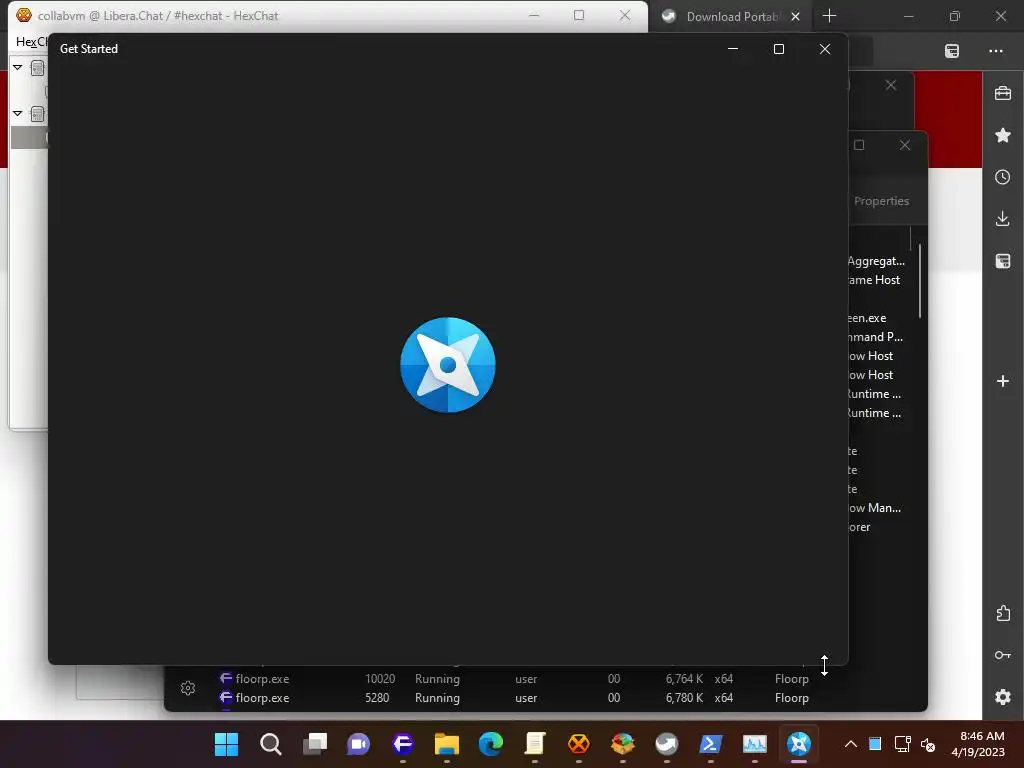The image size is (1024, 768).
Task: Switch to Floorp browser on the taskbar
Action: [402, 744]
